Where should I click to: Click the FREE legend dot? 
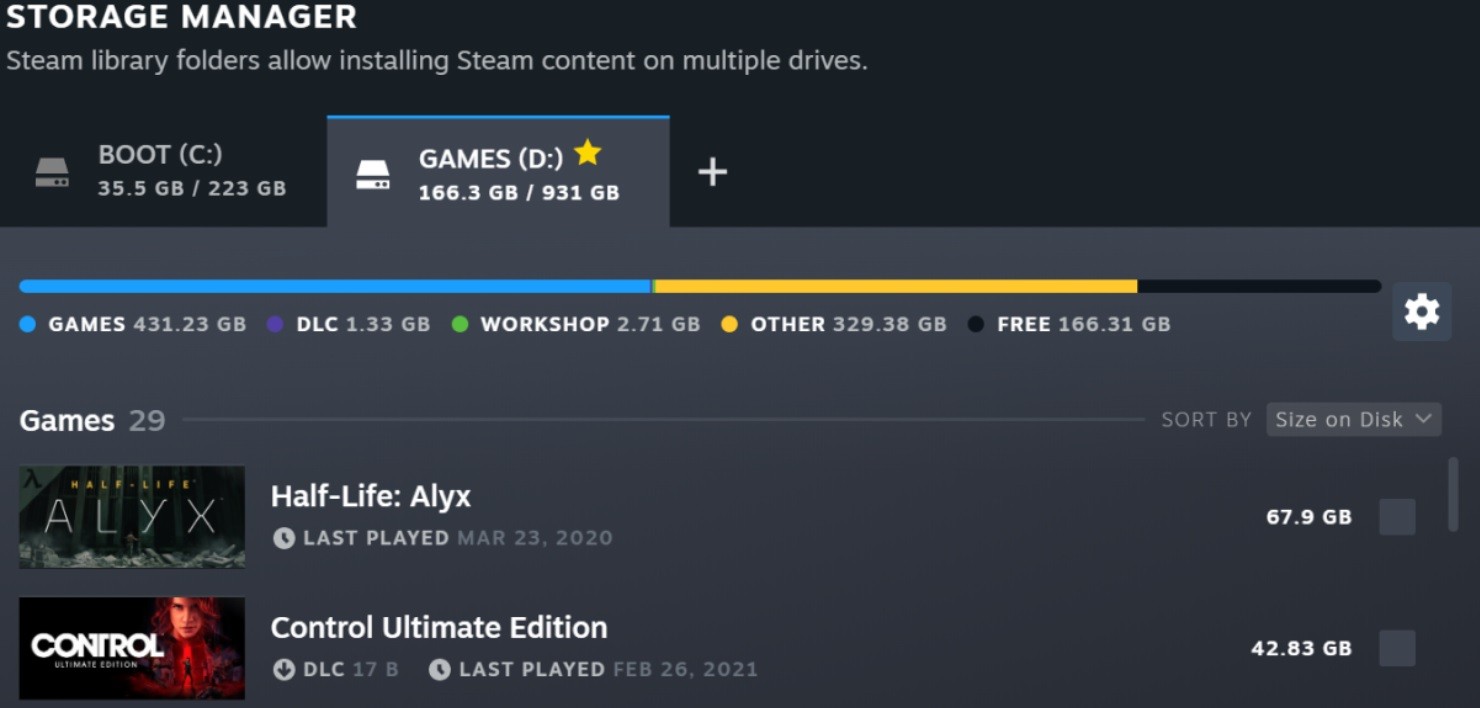tap(976, 324)
